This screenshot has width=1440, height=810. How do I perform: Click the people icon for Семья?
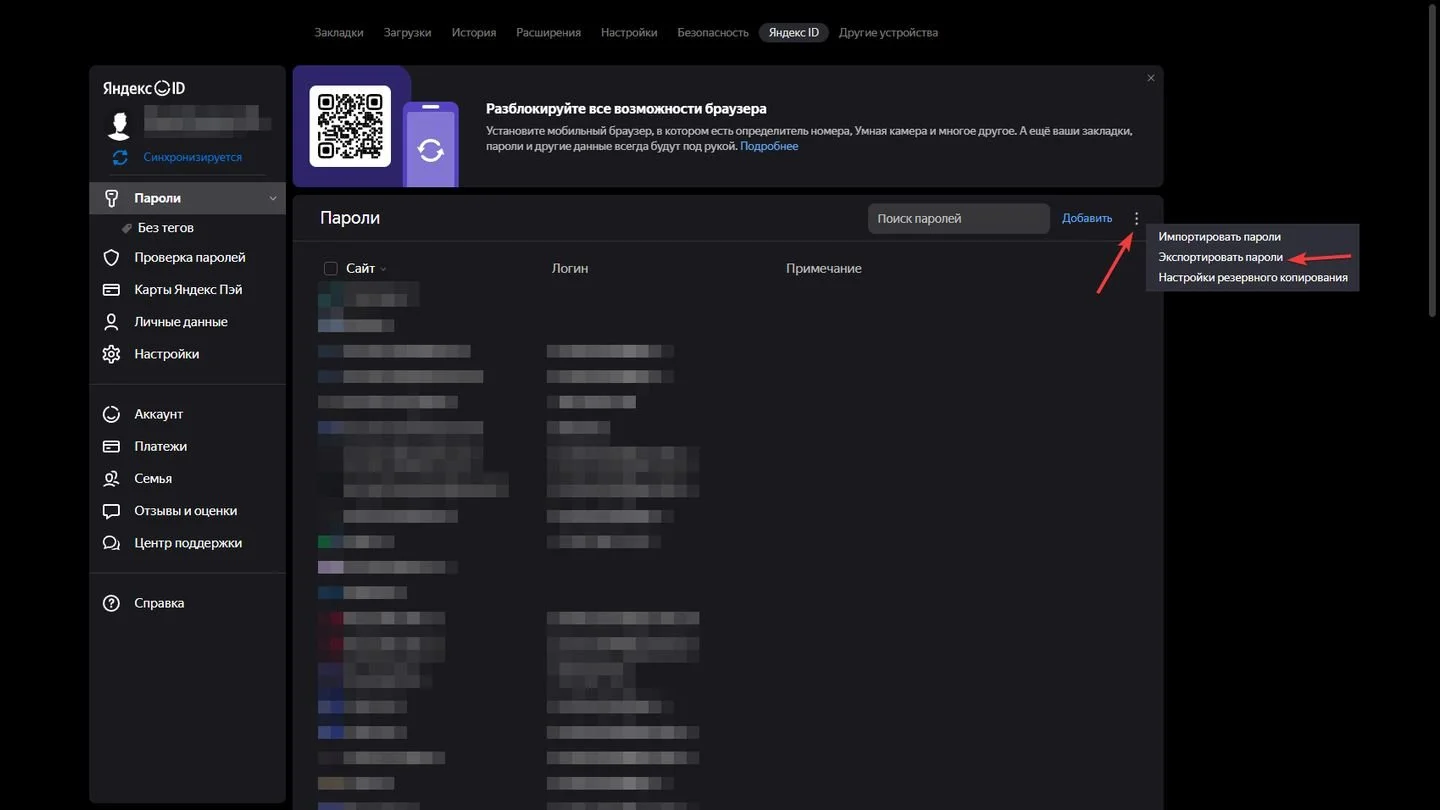112,478
